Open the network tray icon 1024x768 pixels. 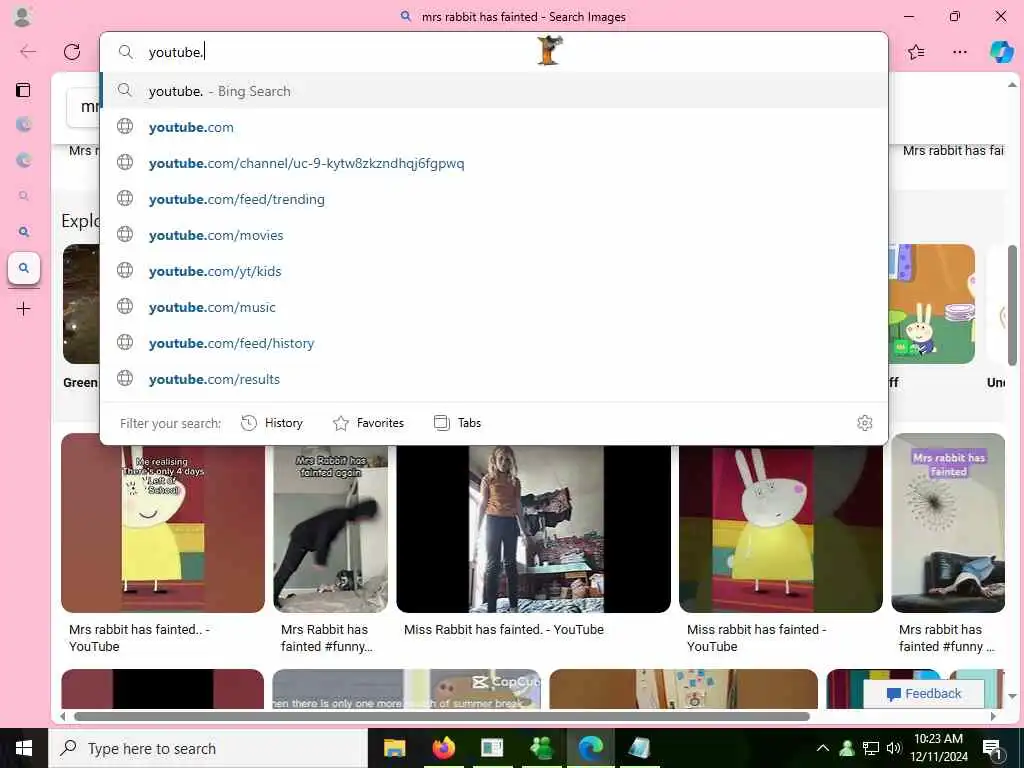(871, 748)
